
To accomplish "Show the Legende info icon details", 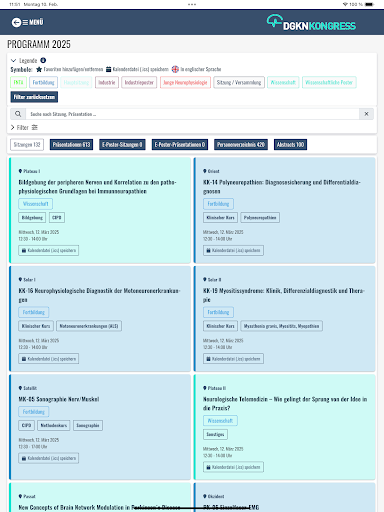I will (43, 60).
